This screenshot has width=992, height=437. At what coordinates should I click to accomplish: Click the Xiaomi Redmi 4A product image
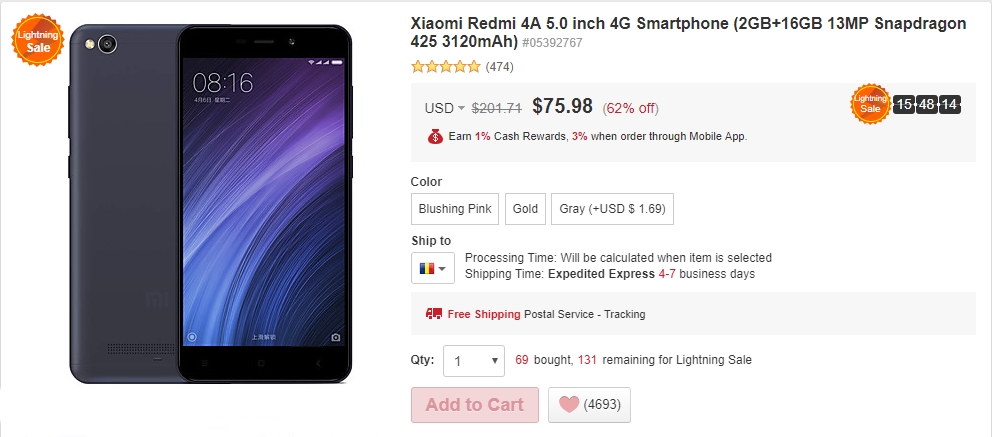point(210,205)
